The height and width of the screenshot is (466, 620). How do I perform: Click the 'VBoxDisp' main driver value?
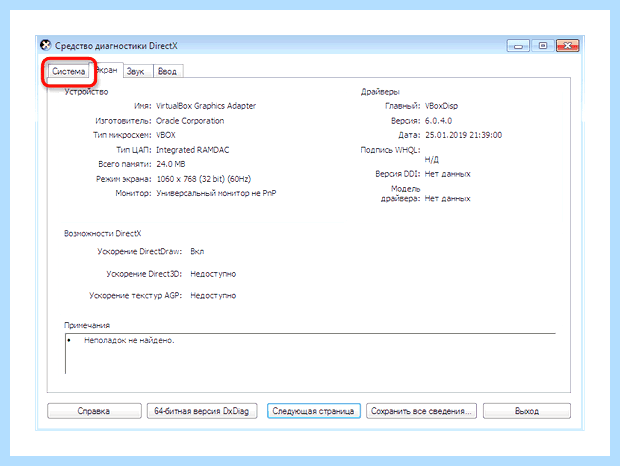441,106
